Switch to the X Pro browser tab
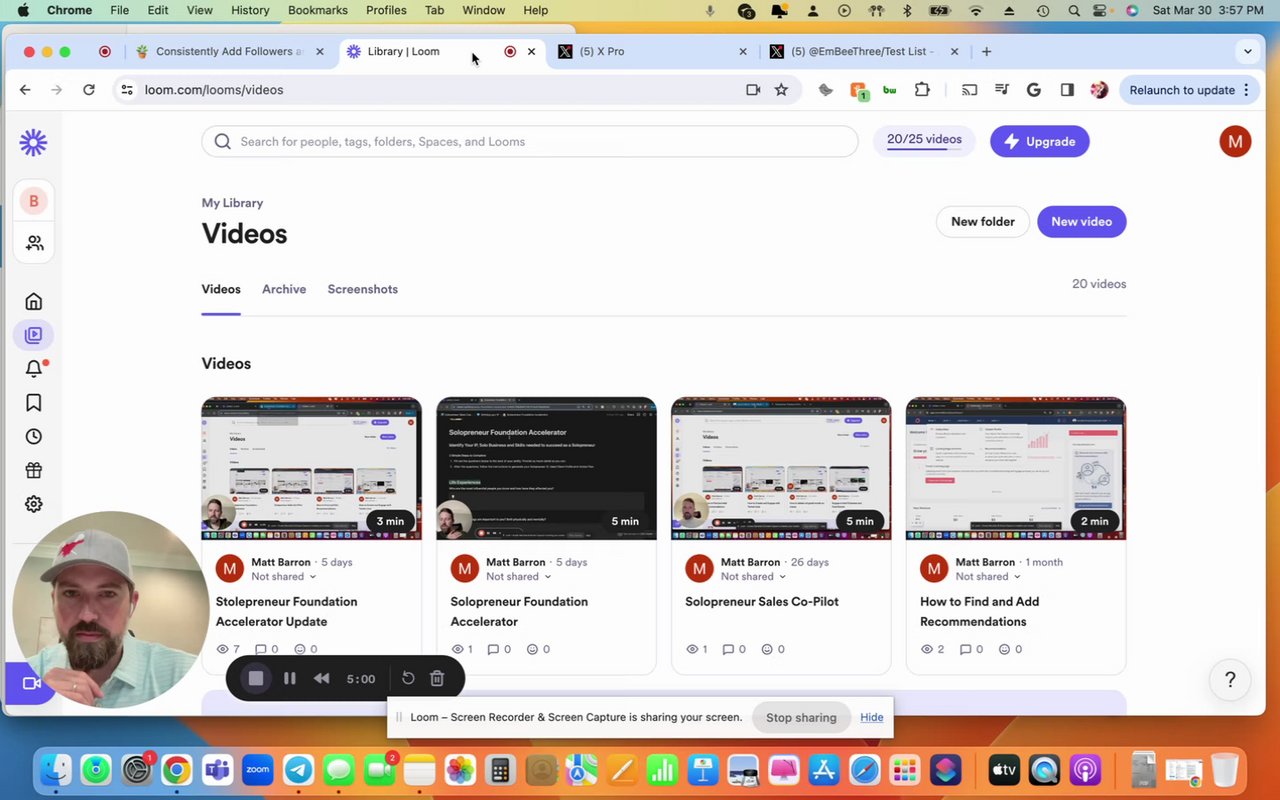The width and height of the screenshot is (1280, 800). [x=650, y=51]
